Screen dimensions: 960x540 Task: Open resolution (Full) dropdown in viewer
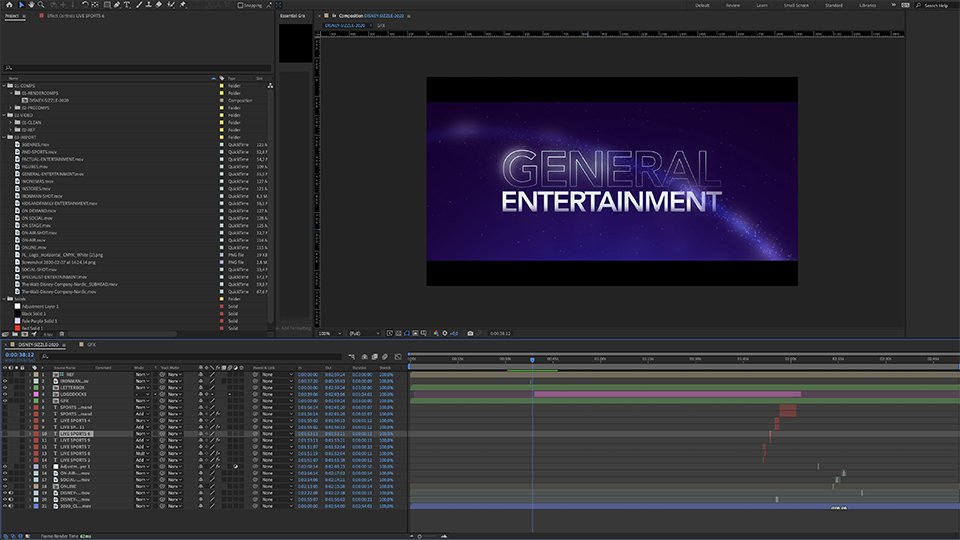pyautogui.click(x=364, y=333)
